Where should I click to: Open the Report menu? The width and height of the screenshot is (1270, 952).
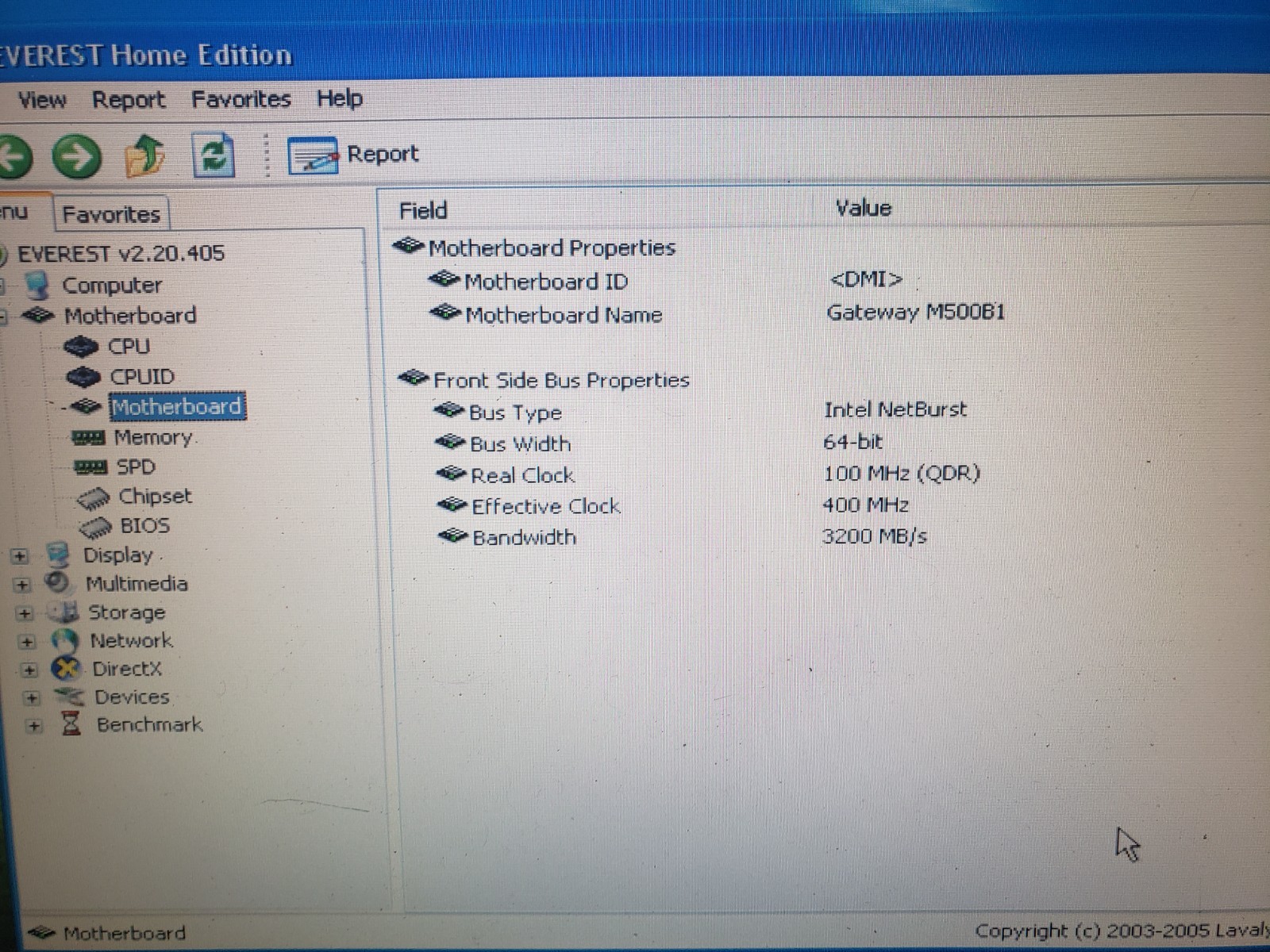click(128, 100)
